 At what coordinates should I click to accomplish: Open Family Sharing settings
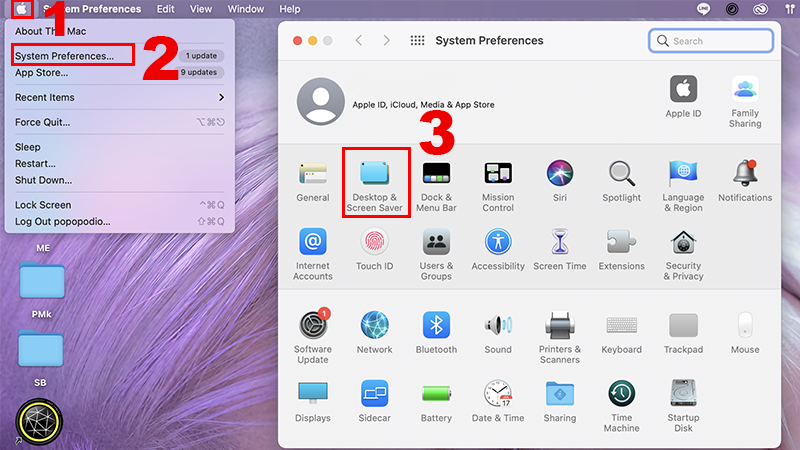point(745,102)
